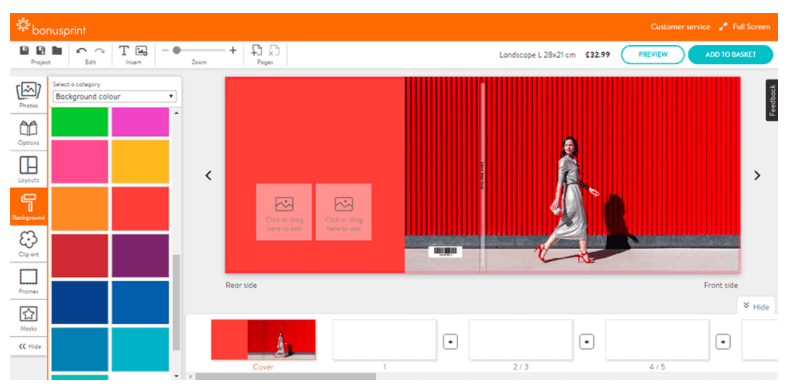Viewport: 788px width, 392px height.
Task: Click the colour panel vertical scrollbar
Action: 176,302
